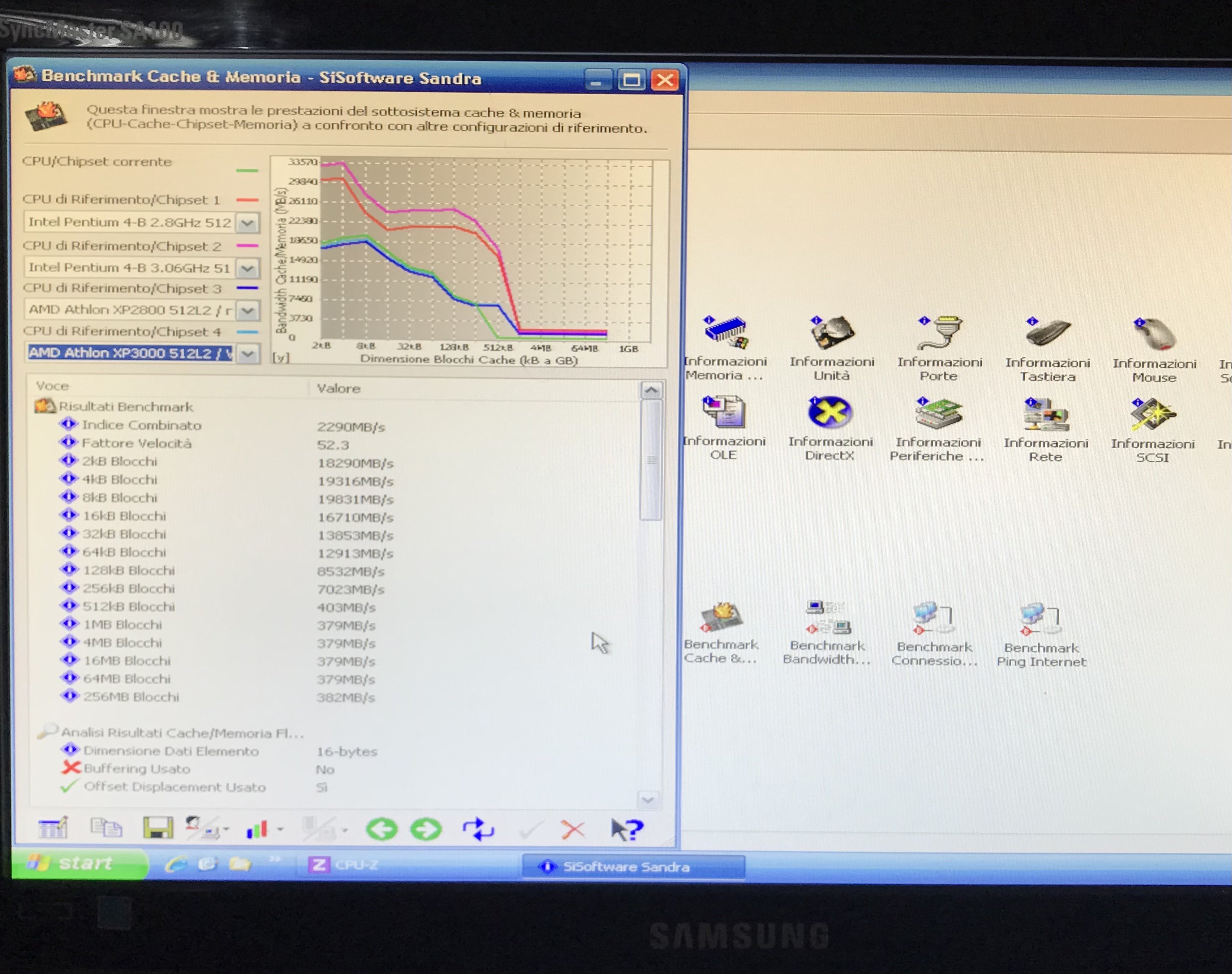
Task: Click the green back arrow icon
Action: pyautogui.click(x=382, y=829)
